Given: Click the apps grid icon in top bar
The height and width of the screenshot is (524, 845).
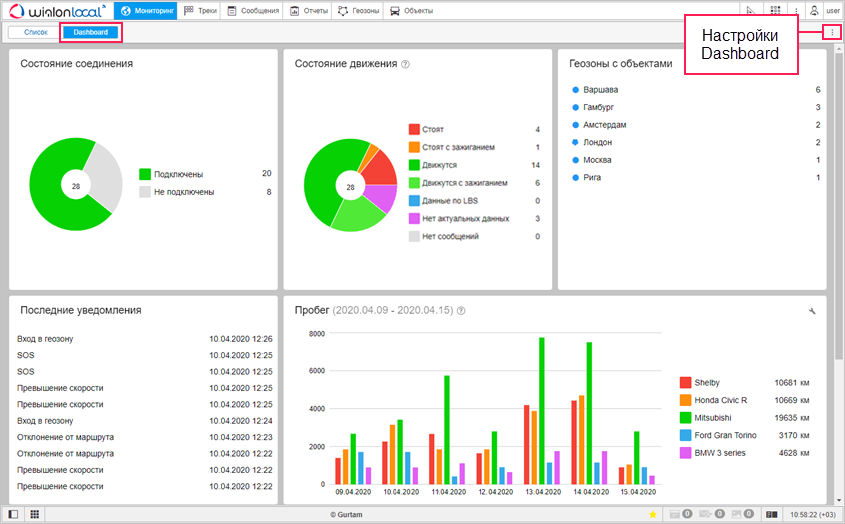Looking at the screenshot, I should click(775, 11).
